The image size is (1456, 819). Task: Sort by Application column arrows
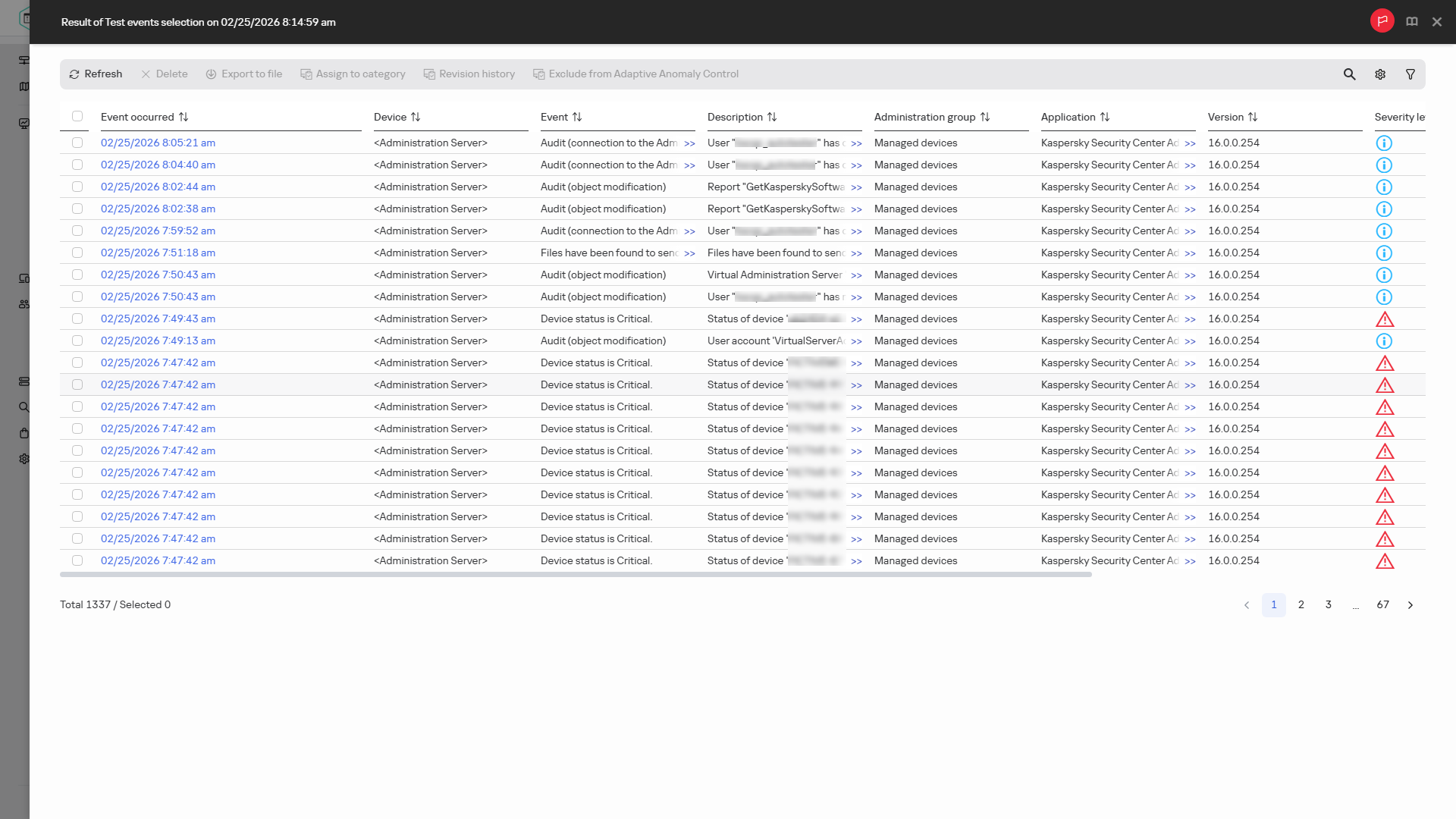pyautogui.click(x=1105, y=117)
